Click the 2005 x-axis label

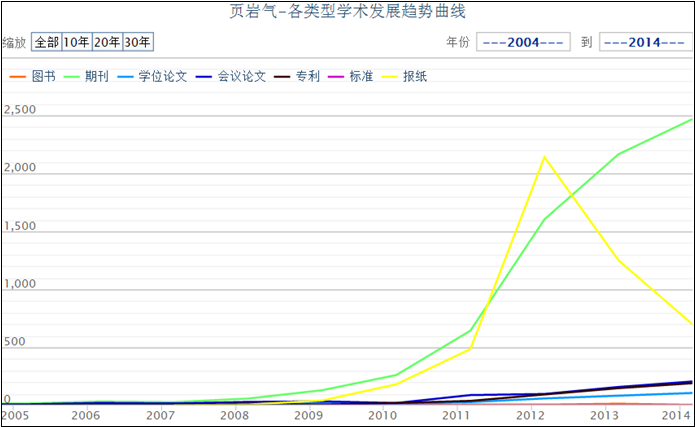(15, 415)
